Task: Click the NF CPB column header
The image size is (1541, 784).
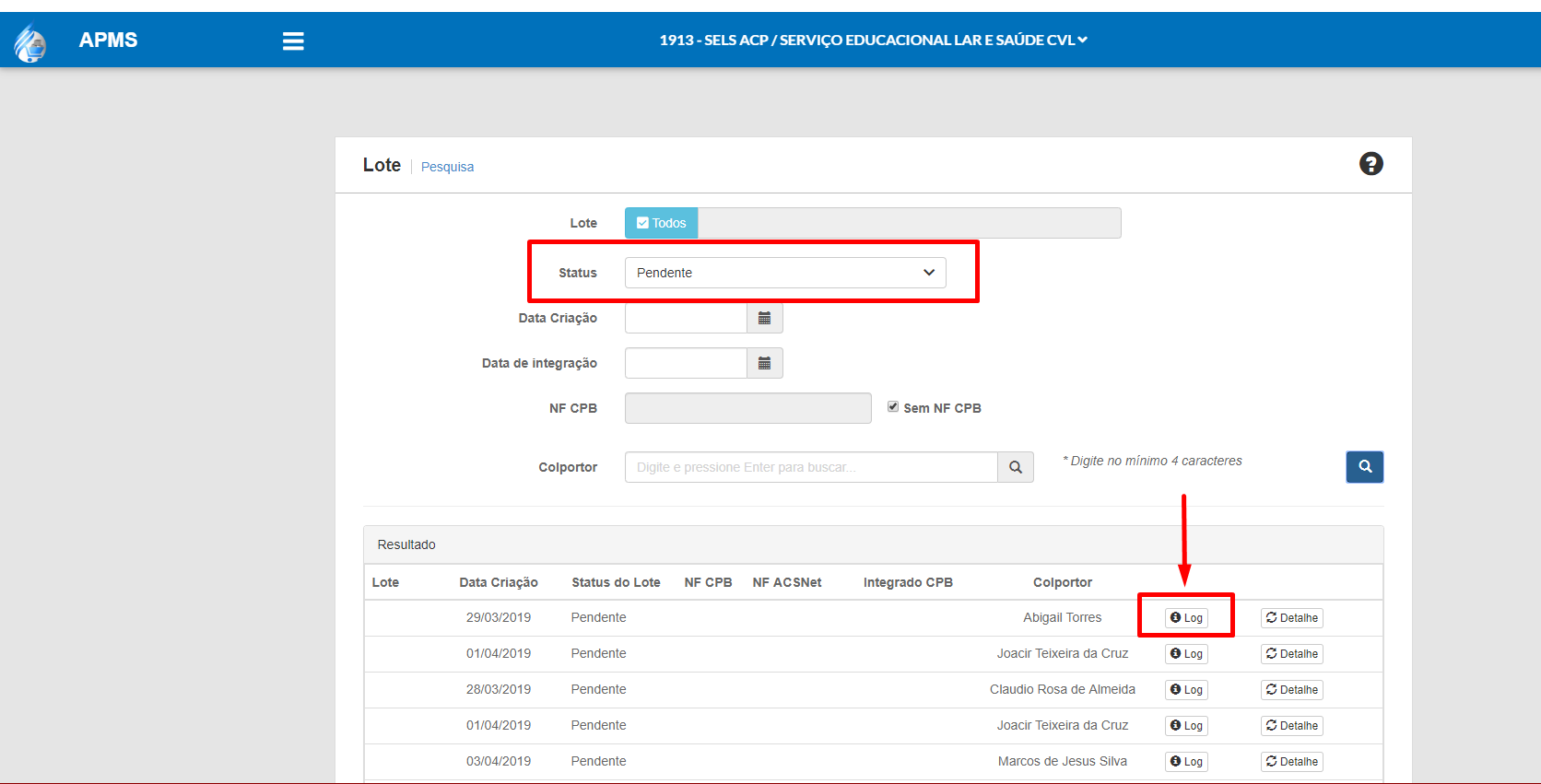Action: point(708,582)
